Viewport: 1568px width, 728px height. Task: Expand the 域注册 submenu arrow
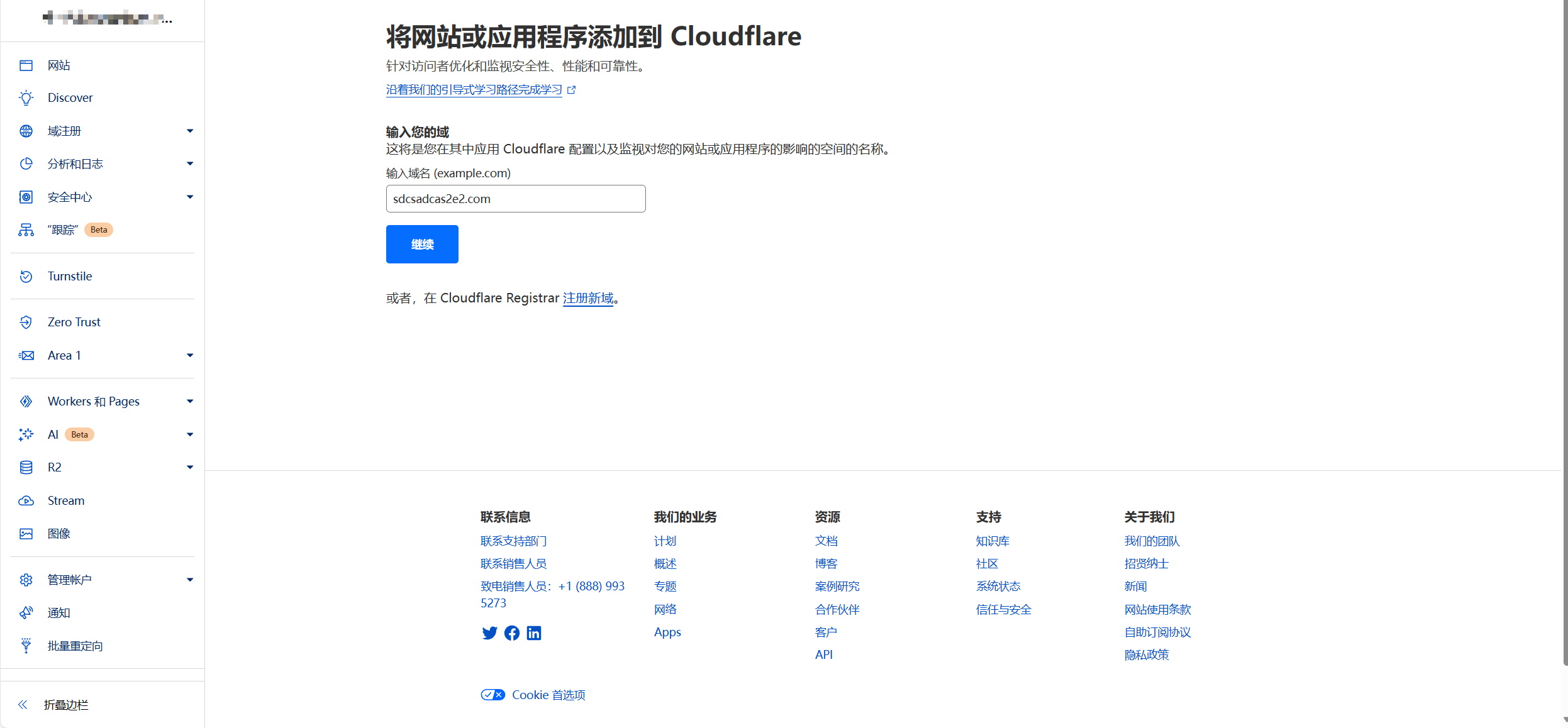[190, 131]
